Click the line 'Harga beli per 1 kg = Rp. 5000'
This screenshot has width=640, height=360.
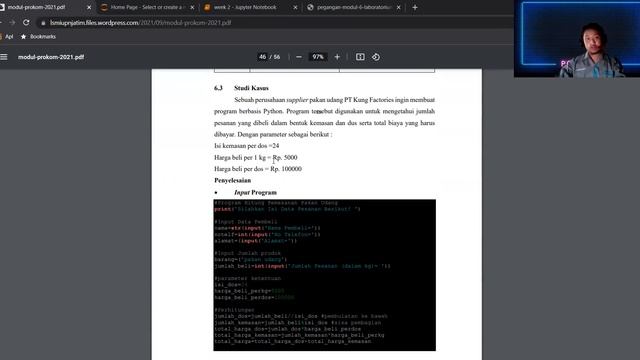[x=256, y=158]
